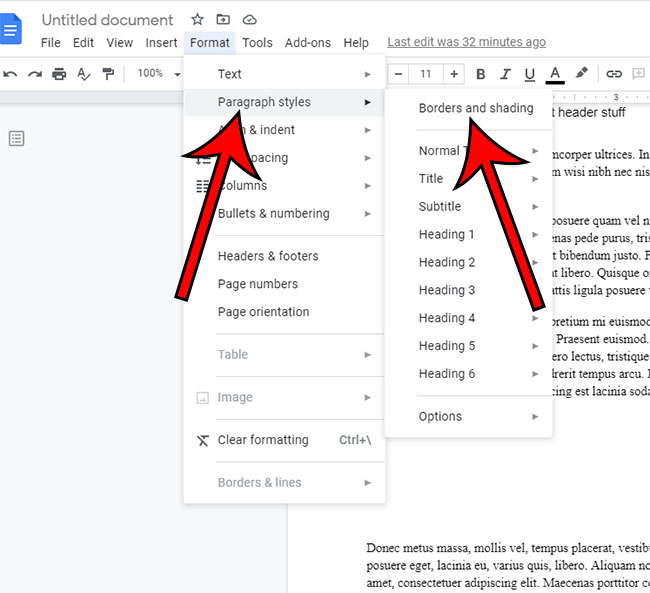Image resolution: width=650 pixels, height=593 pixels.
Task: Open the 'Last edit was 32 minutes ago' link
Action: coord(466,42)
